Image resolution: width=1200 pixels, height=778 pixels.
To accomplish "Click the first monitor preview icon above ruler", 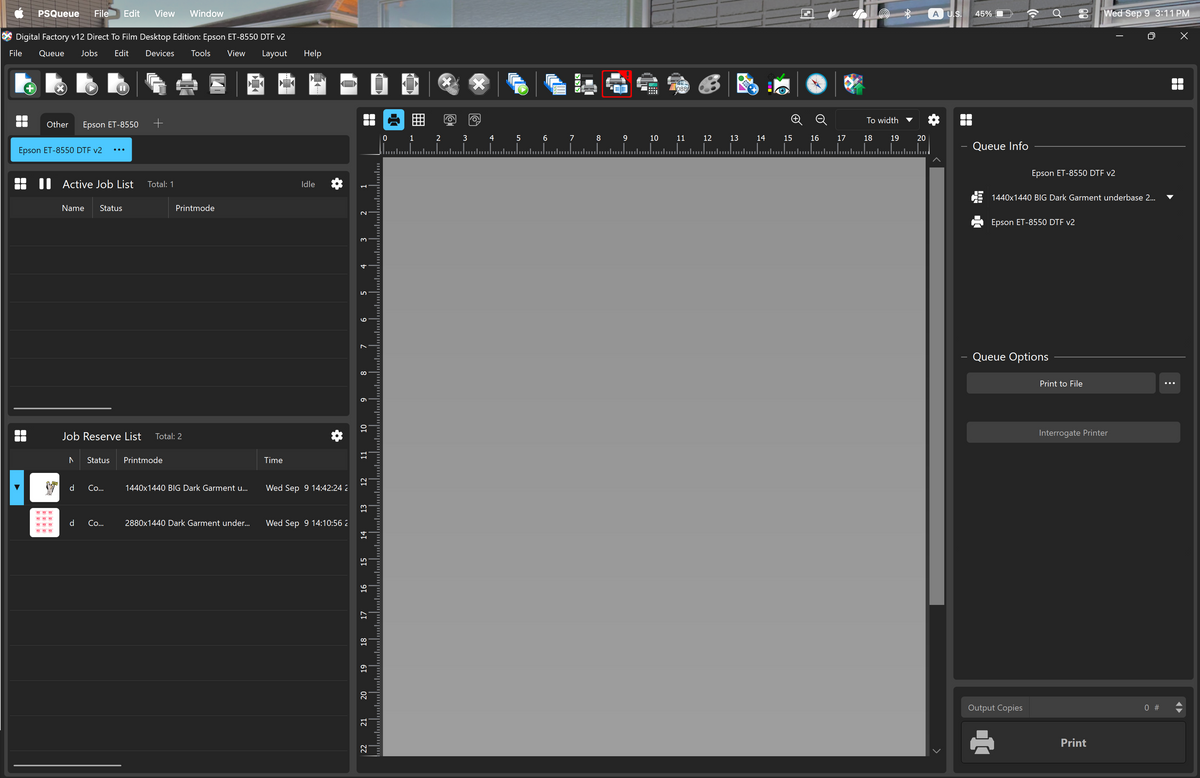I will 450,120.
